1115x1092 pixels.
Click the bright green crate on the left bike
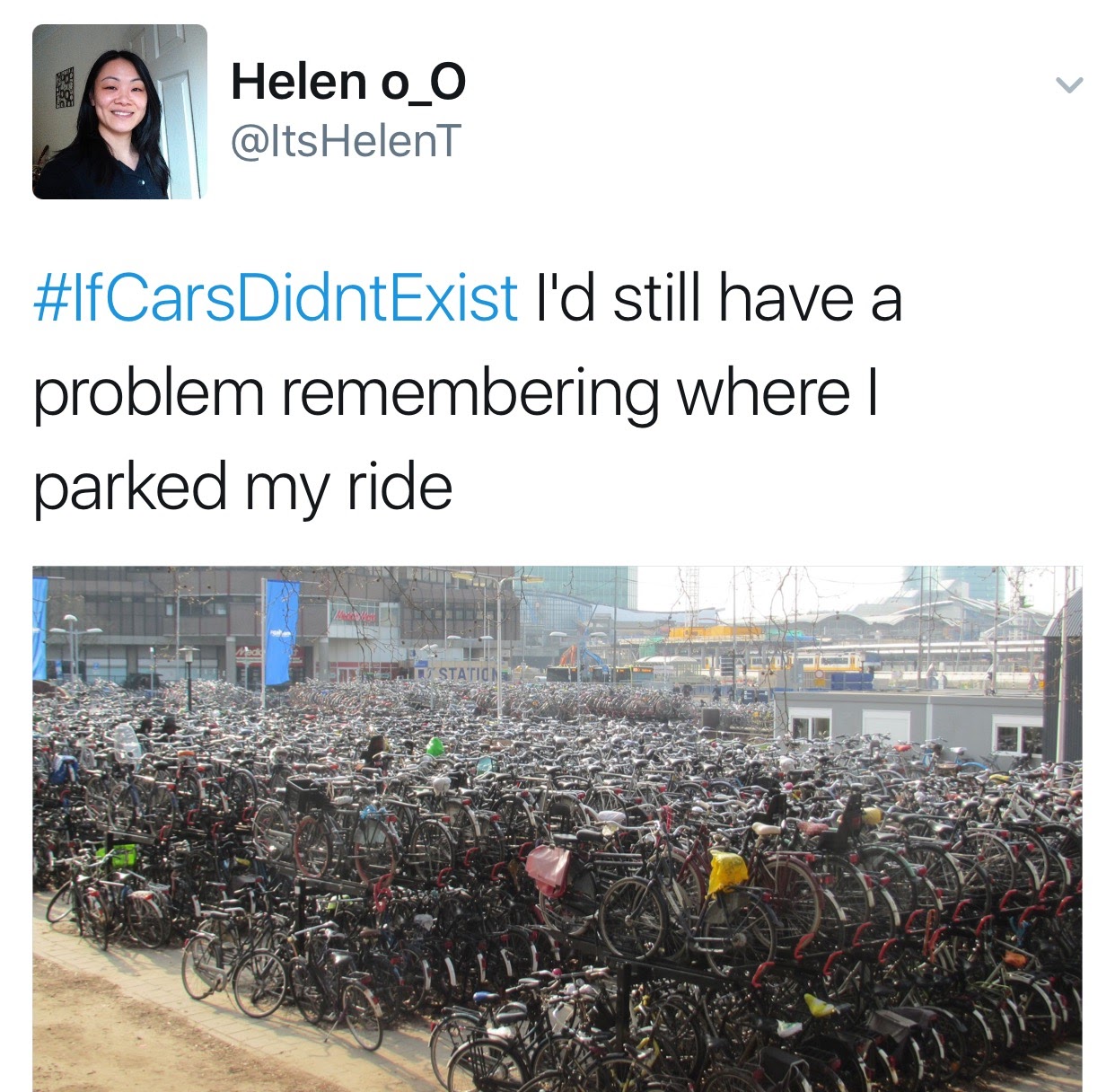pyautogui.click(x=117, y=856)
